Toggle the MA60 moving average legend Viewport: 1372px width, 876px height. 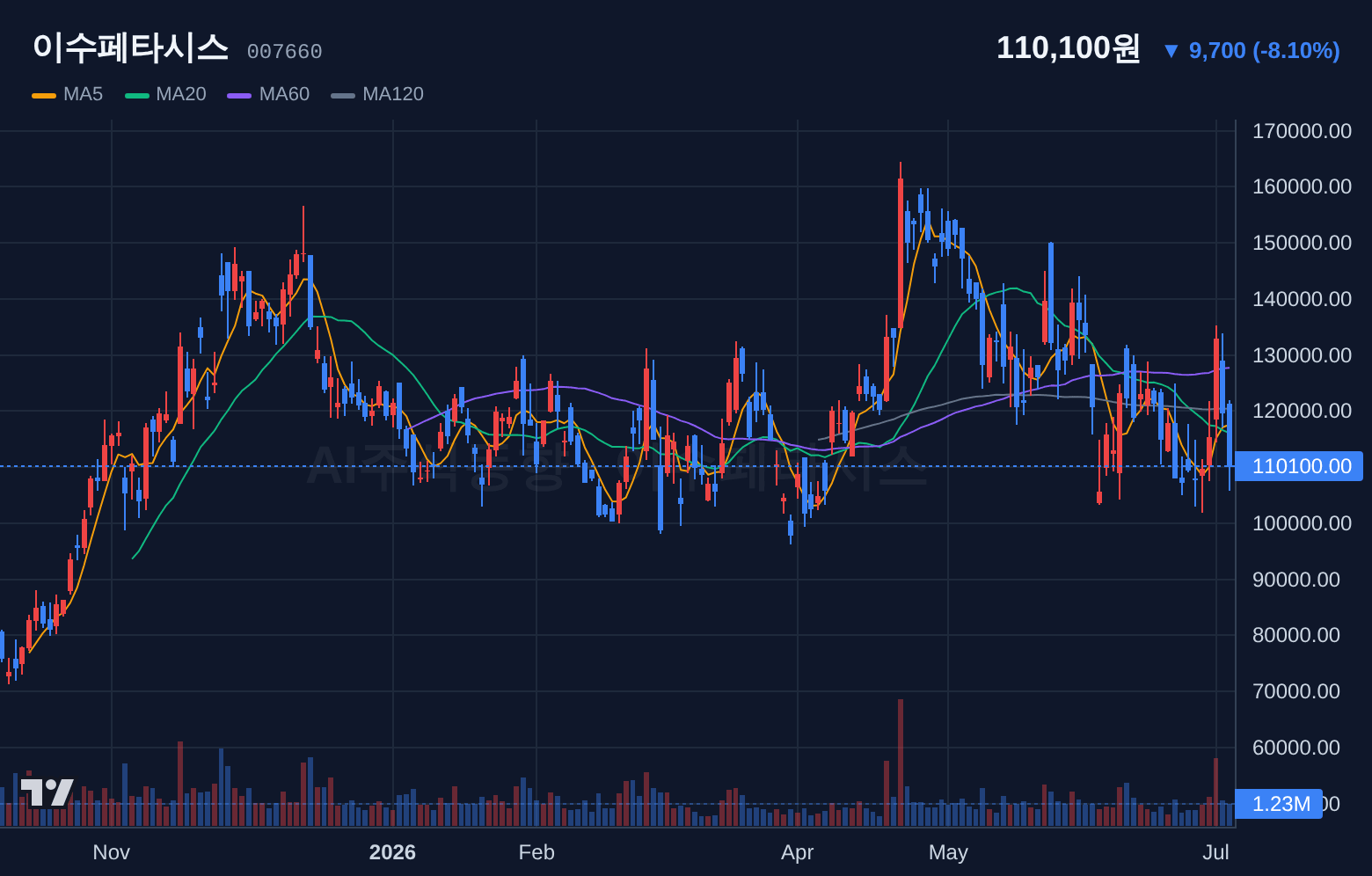coord(268,94)
